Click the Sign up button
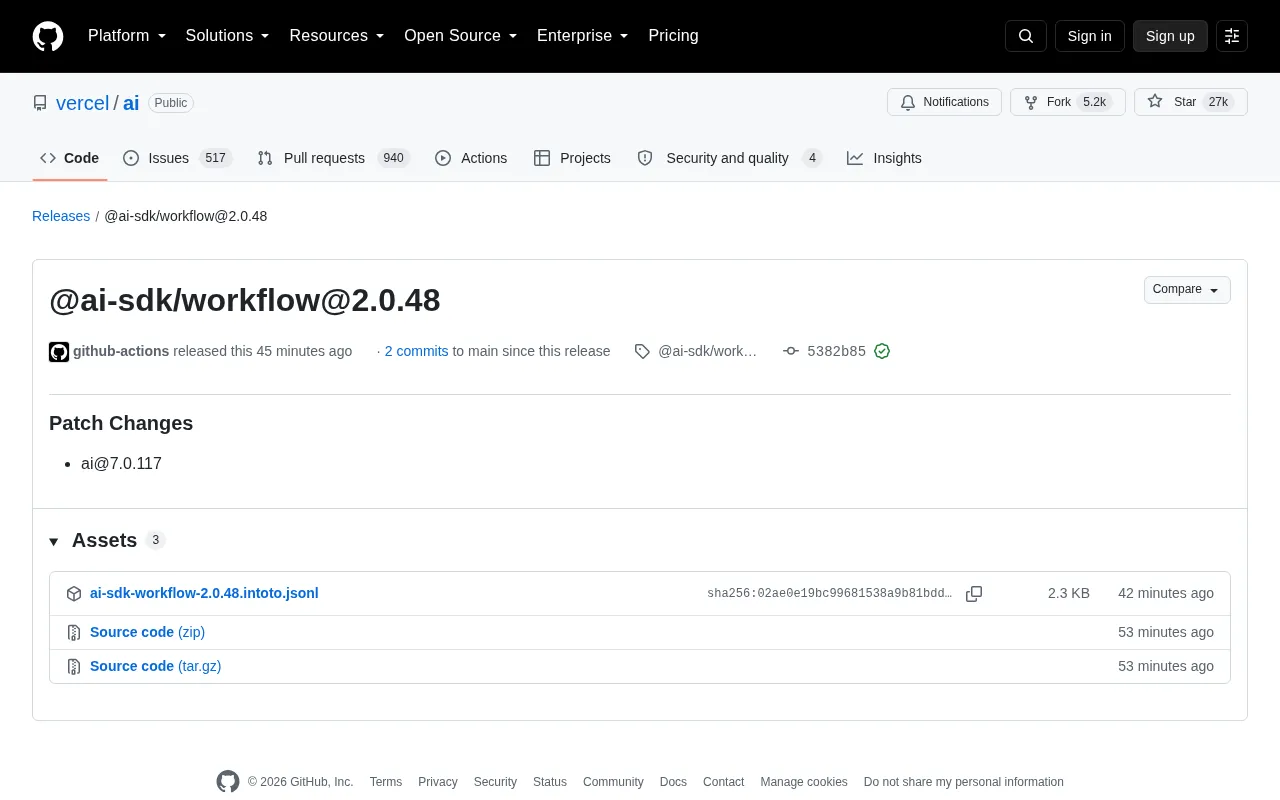 click(1170, 36)
